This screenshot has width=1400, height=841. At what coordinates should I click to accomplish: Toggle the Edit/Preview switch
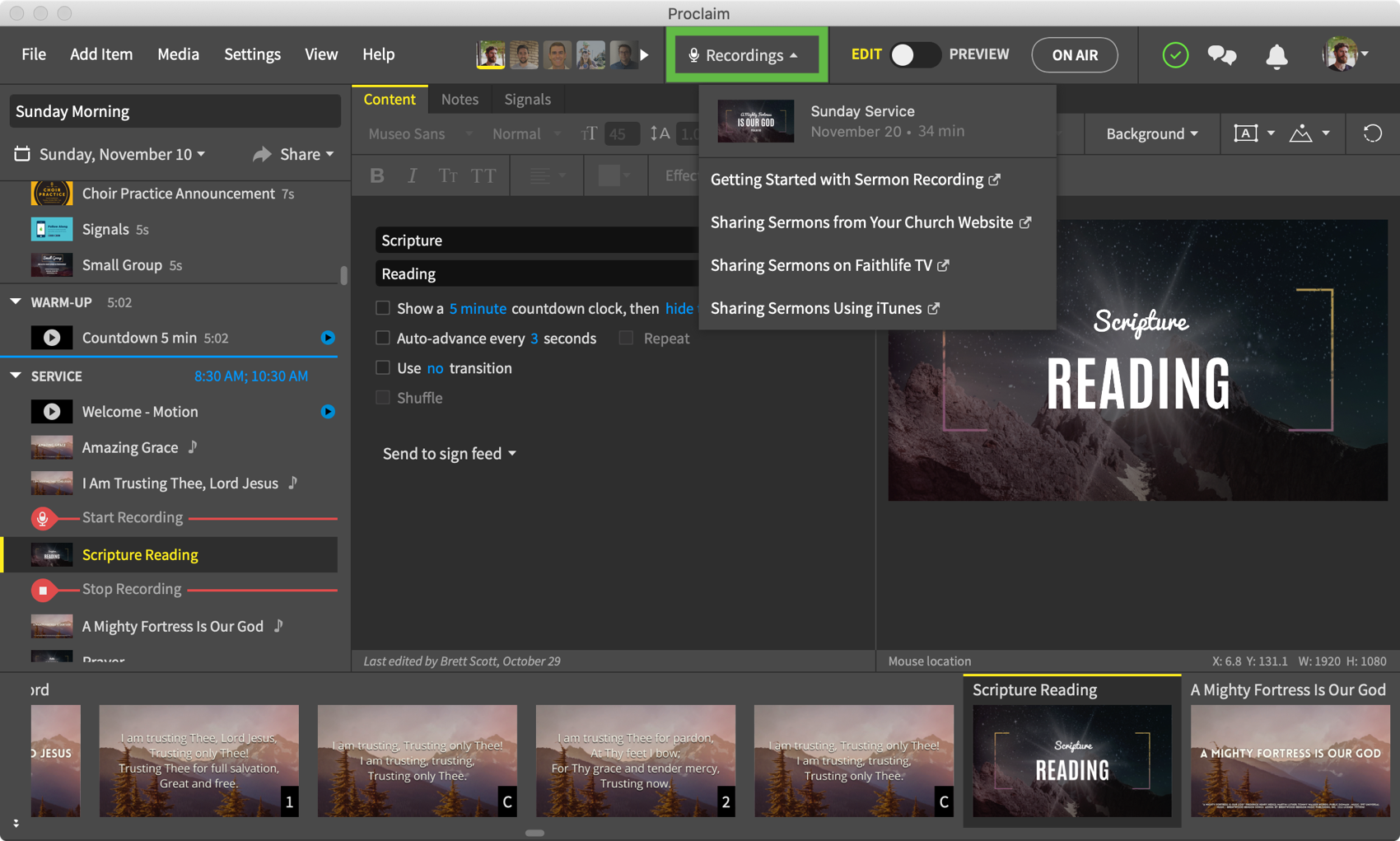pos(915,55)
